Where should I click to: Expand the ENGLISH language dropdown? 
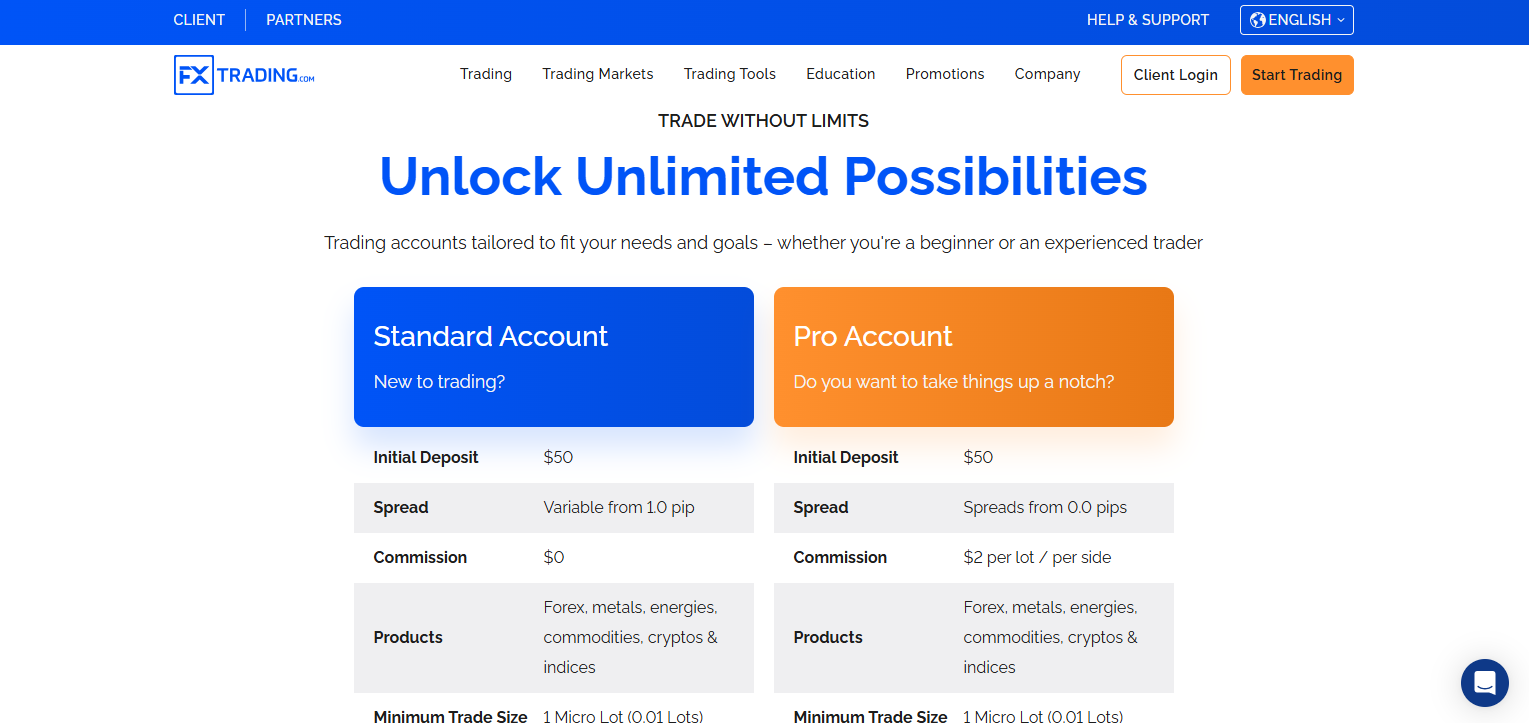(1297, 20)
